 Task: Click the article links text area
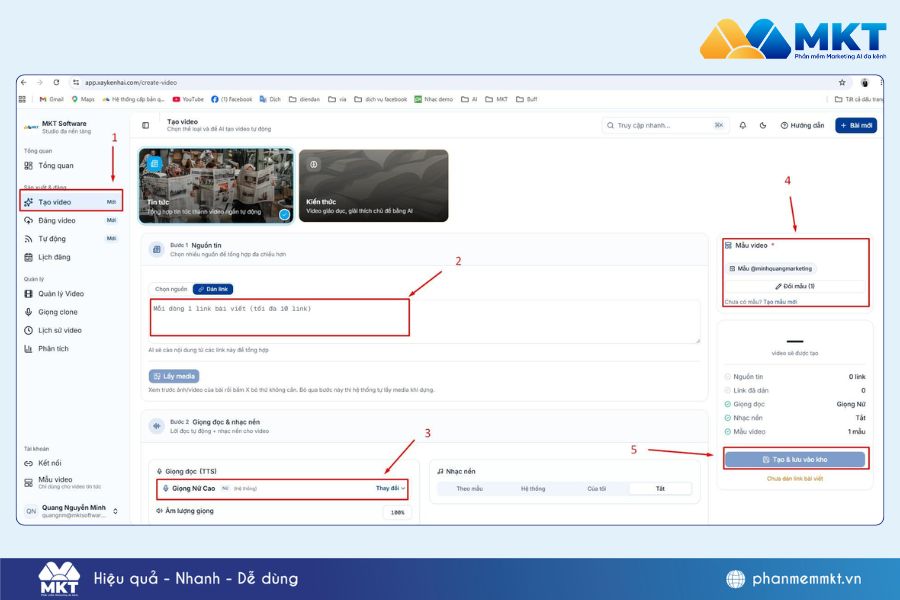point(425,321)
